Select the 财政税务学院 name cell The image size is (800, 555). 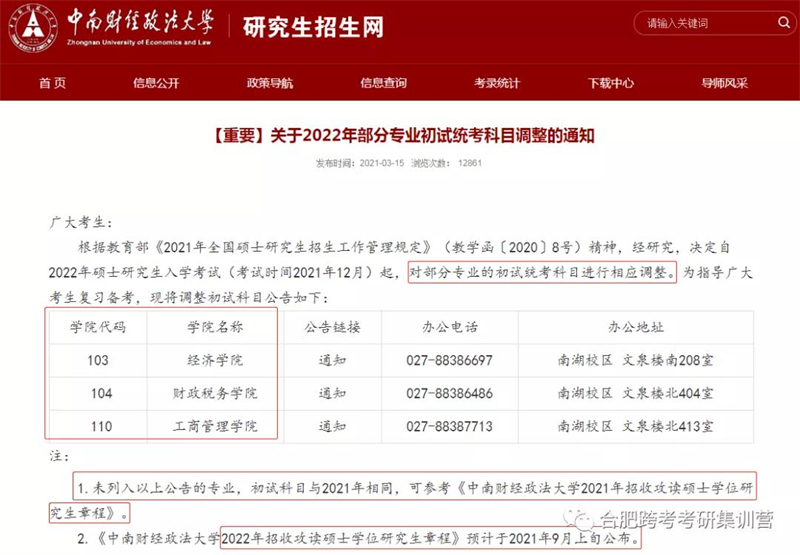point(215,393)
